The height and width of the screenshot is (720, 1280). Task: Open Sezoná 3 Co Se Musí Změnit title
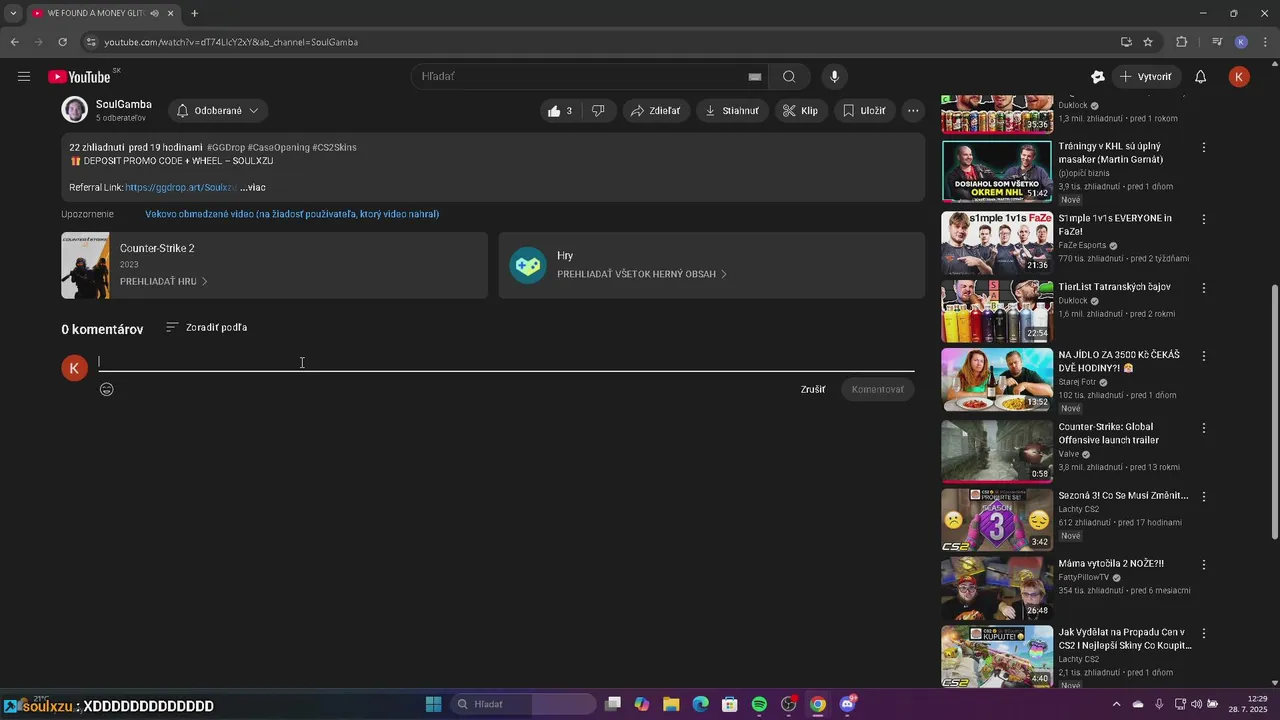click(1123, 496)
